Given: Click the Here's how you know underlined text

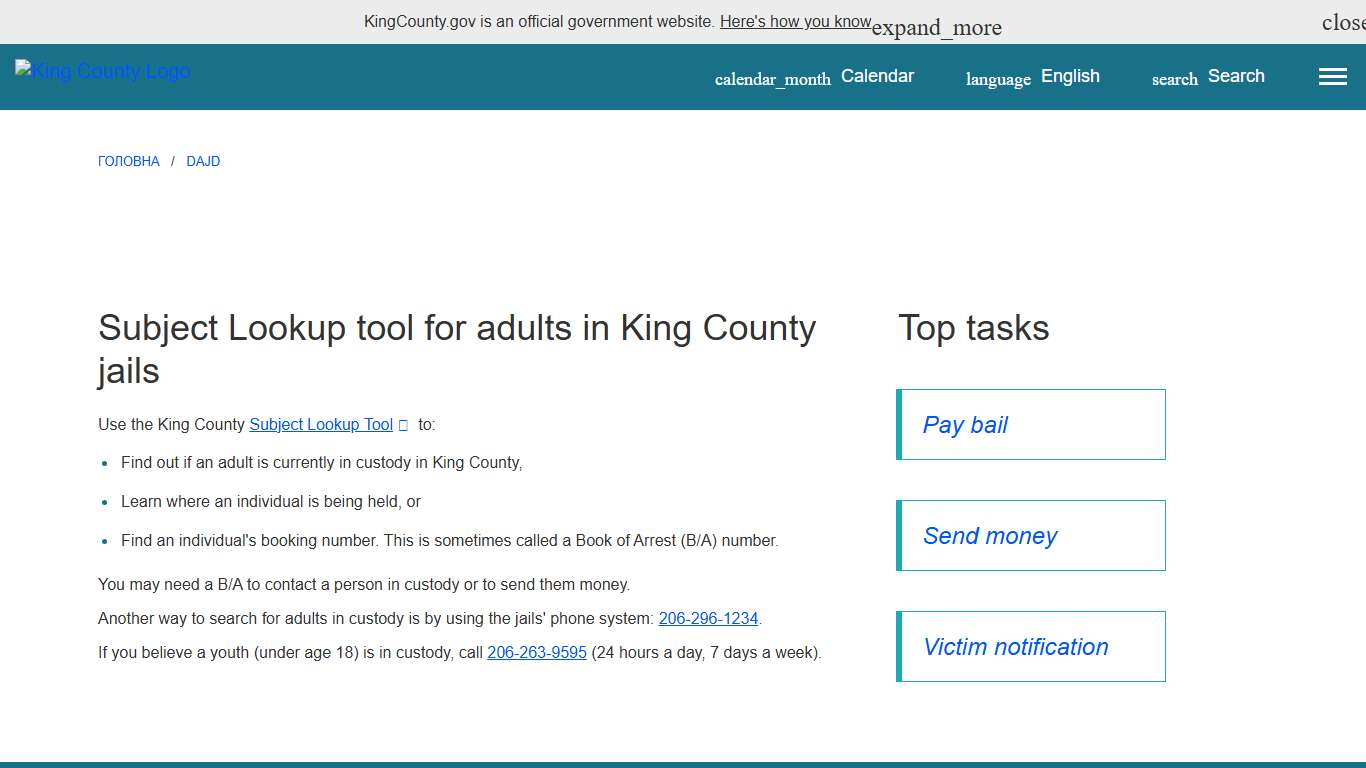Looking at the screenshot, I should pyautogui.click(x=795, y=21).
